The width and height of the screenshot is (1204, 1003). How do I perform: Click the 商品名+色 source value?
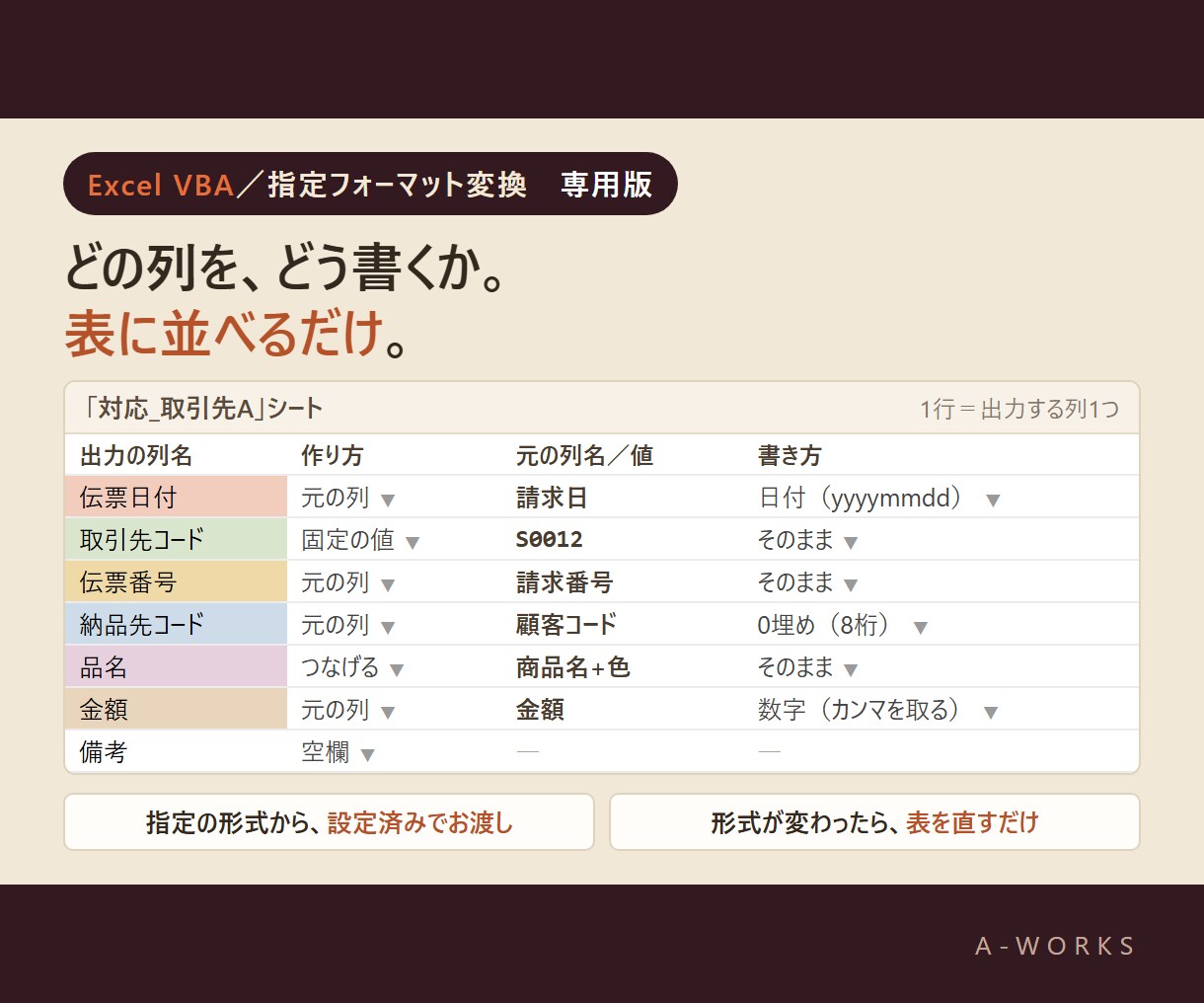point(572,668)
